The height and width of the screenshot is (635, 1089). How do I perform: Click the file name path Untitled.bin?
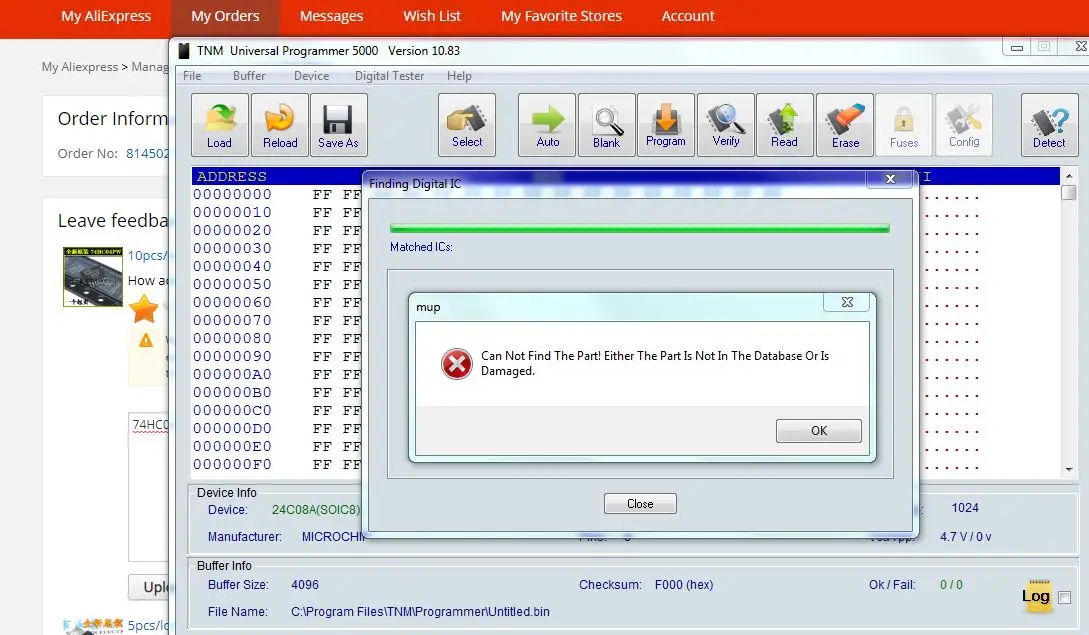420,611
